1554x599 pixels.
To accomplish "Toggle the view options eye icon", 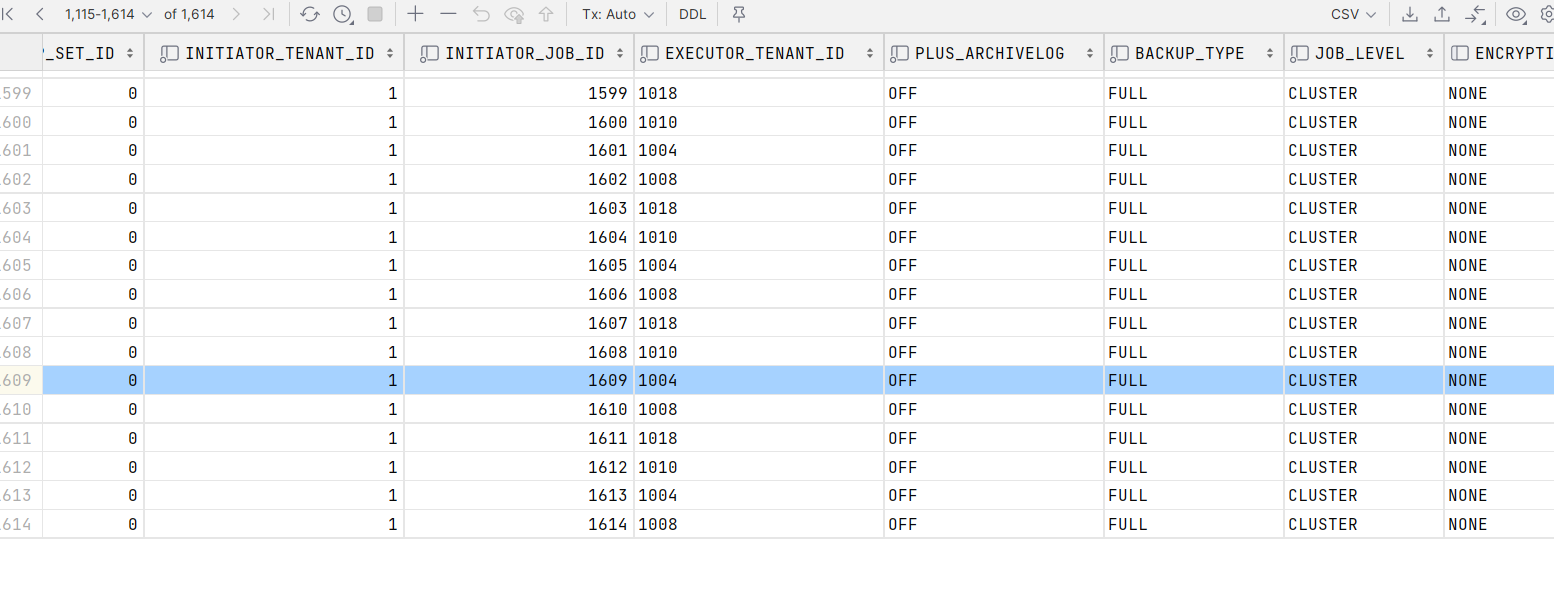I will coord(1516,14).
